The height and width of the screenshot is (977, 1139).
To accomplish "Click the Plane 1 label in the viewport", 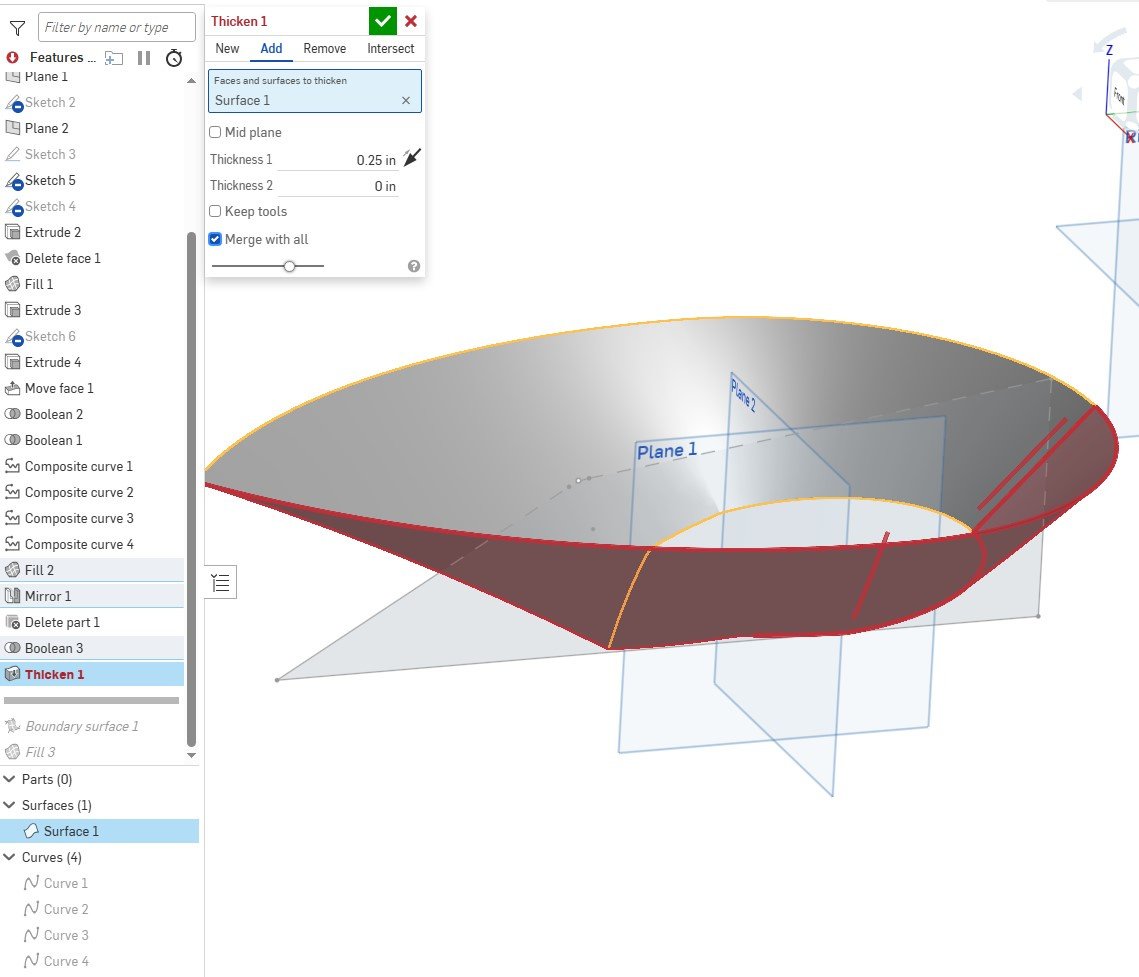I will click(x=667, y=451).
